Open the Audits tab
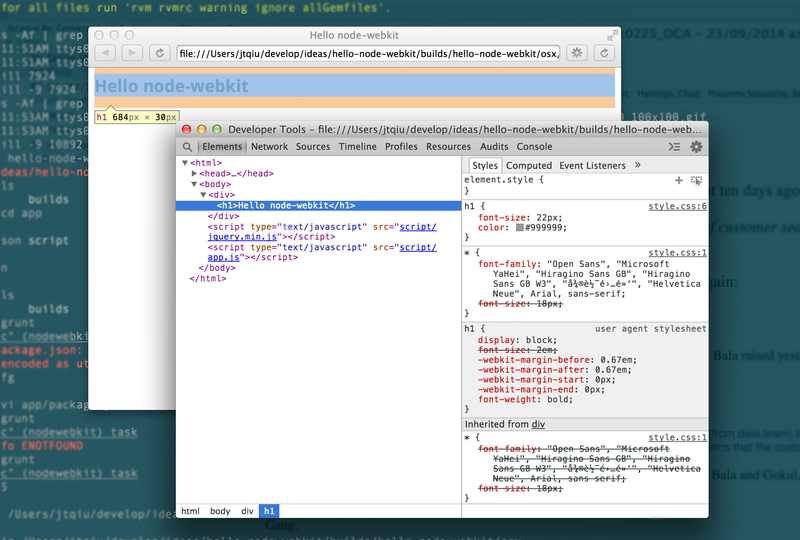 click(x=494, y=146)
